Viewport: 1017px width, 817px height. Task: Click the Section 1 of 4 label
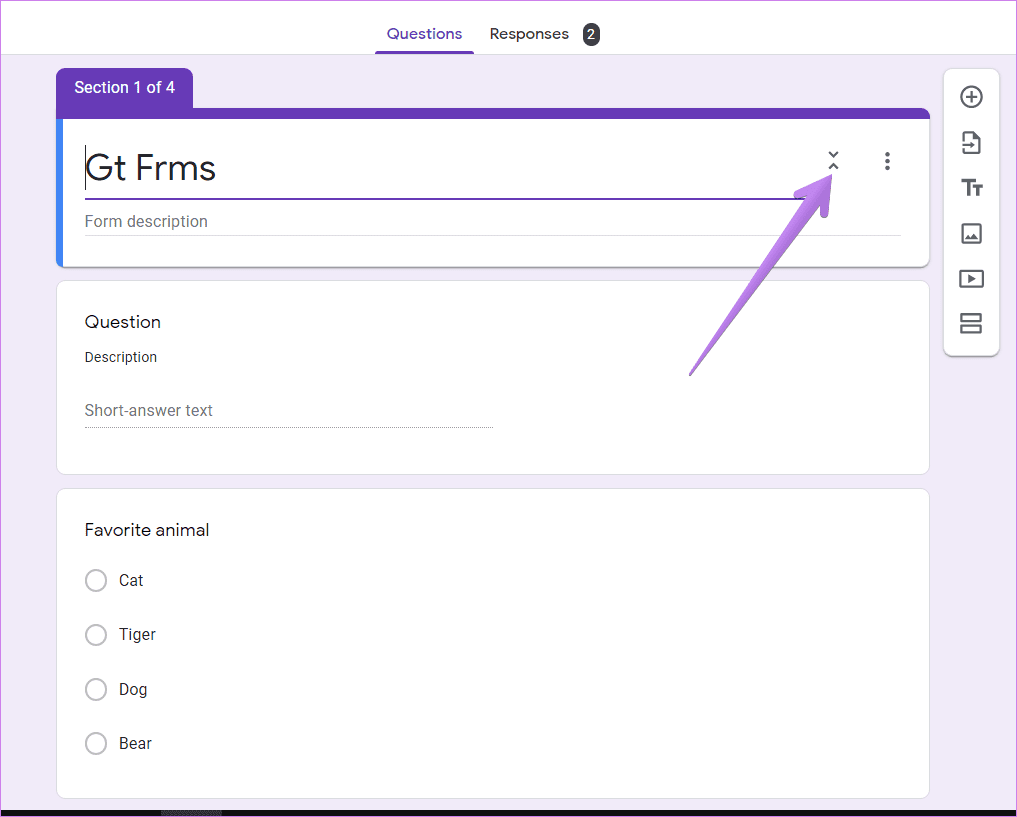[125, 88]
